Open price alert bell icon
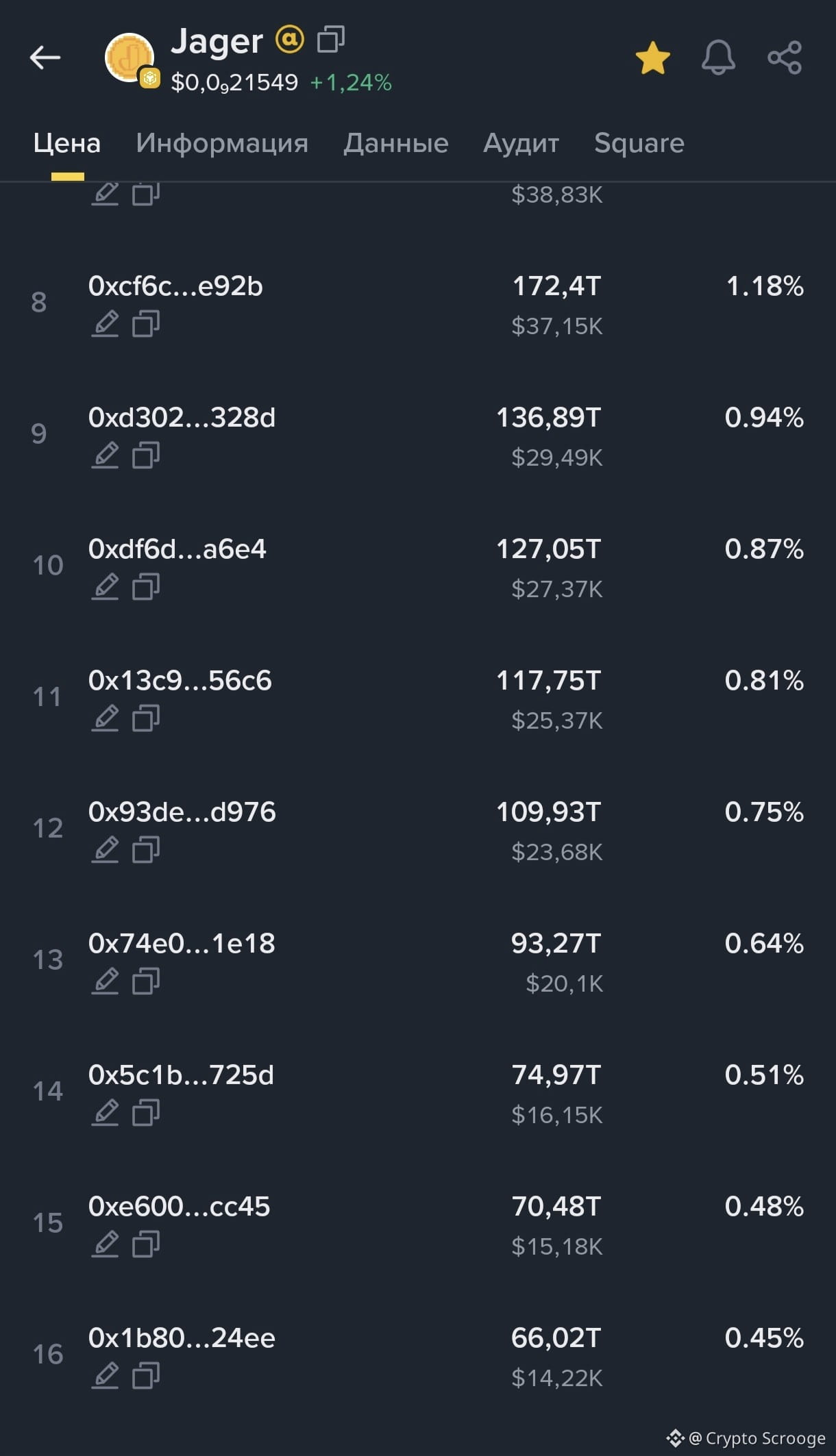 click(x=718, y=58)
